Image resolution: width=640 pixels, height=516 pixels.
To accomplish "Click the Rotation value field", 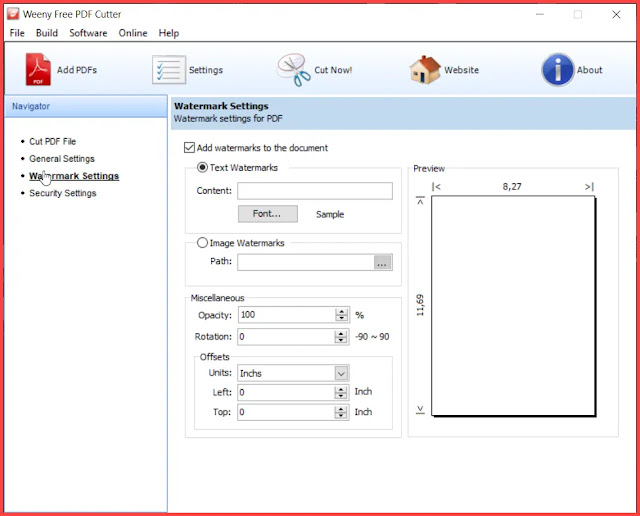I will click(287, 337).
